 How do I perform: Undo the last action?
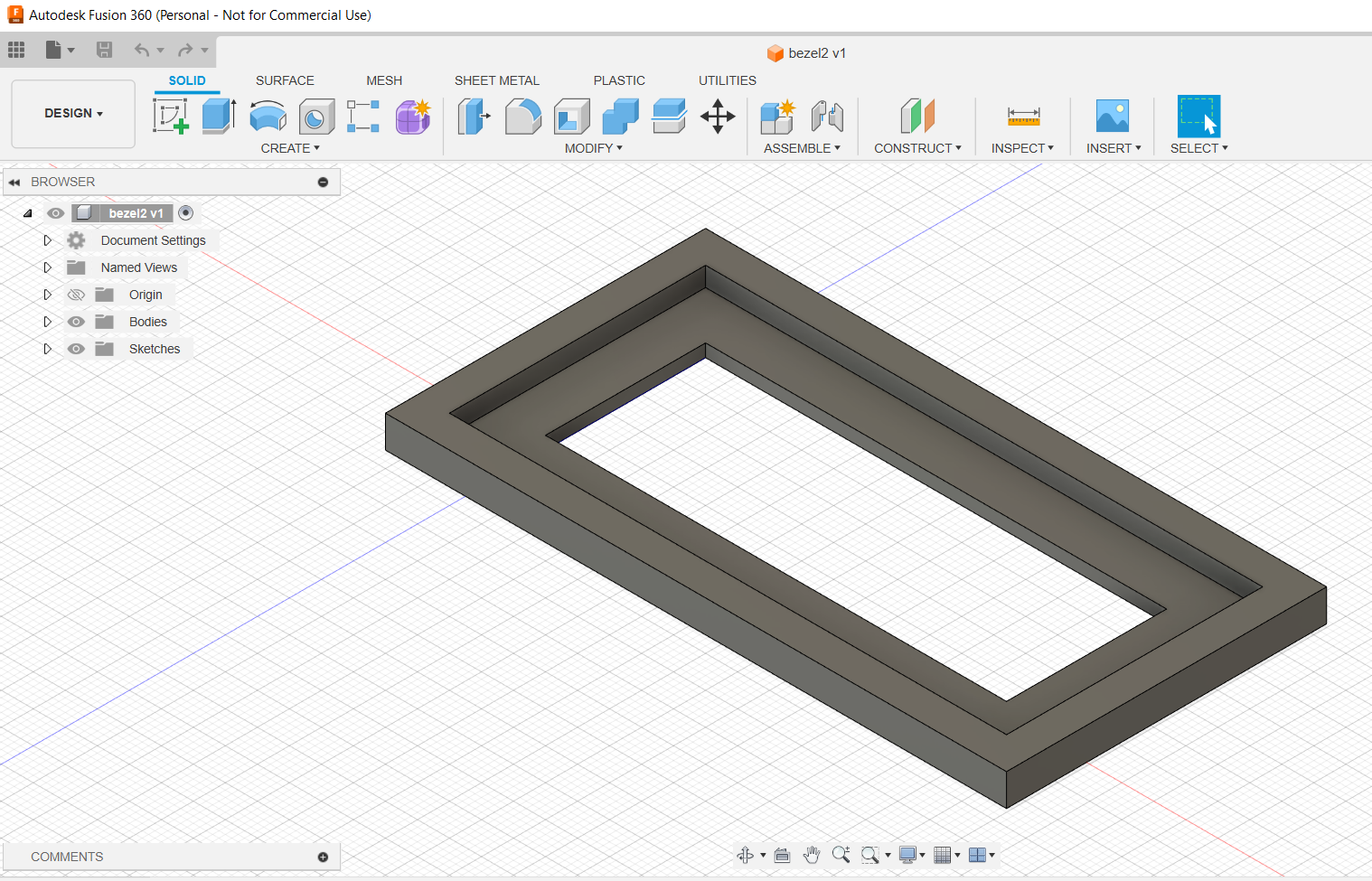coord(142,50)
